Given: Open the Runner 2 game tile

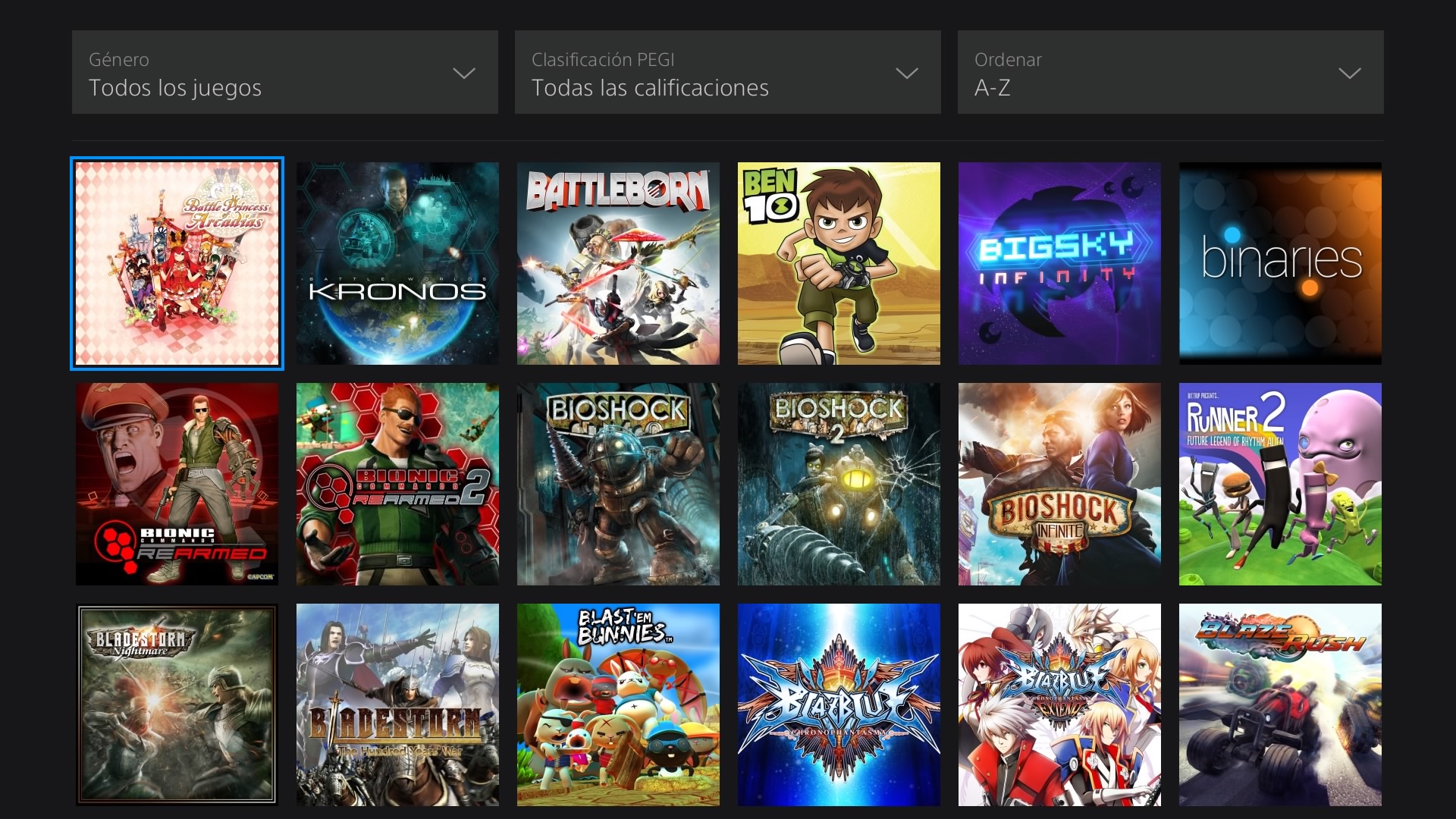Looking at the screenshot, I should point(1280,484).
